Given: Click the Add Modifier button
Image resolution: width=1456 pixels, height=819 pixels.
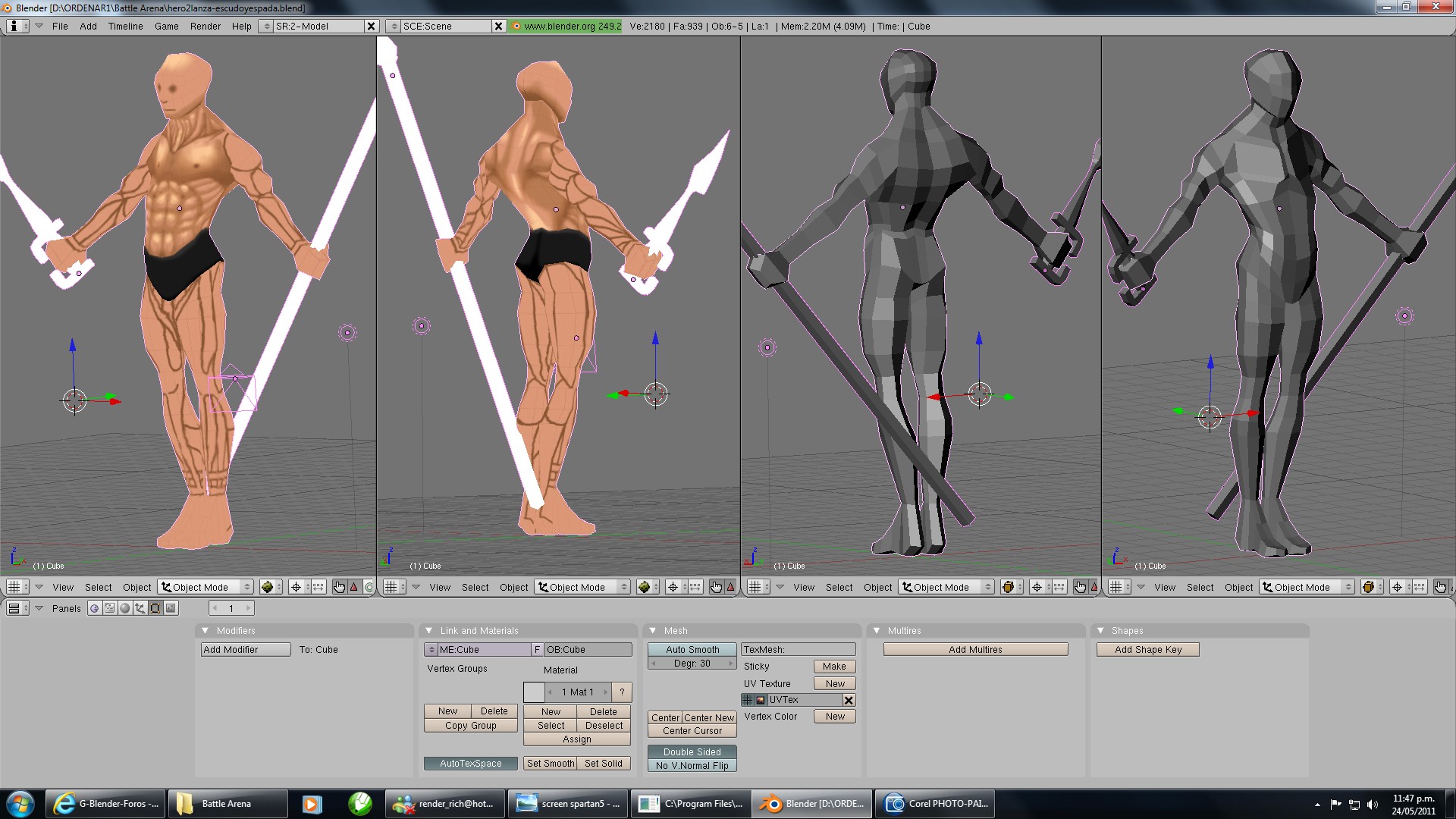Looking at the screenshot, I should (245, 650).
